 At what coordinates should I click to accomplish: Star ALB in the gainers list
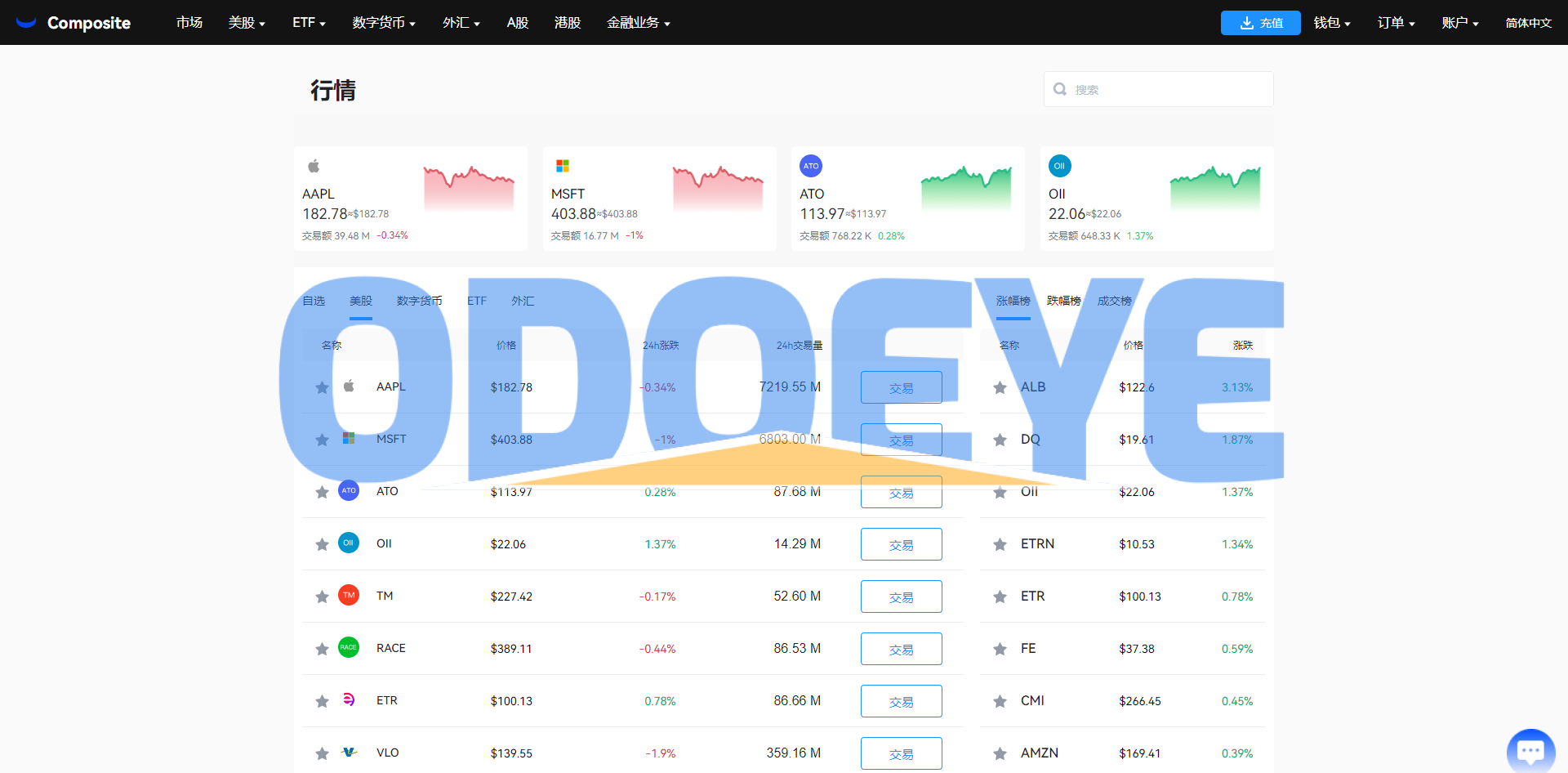(1000, 387)
